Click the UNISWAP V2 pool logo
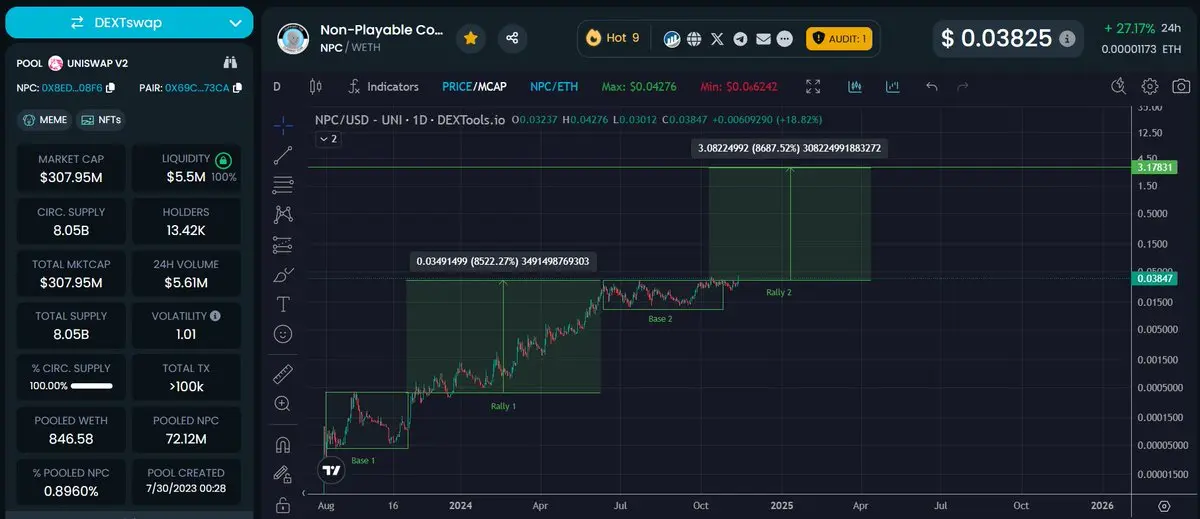The image size is (1200, 519). click(x=56, y=62)
